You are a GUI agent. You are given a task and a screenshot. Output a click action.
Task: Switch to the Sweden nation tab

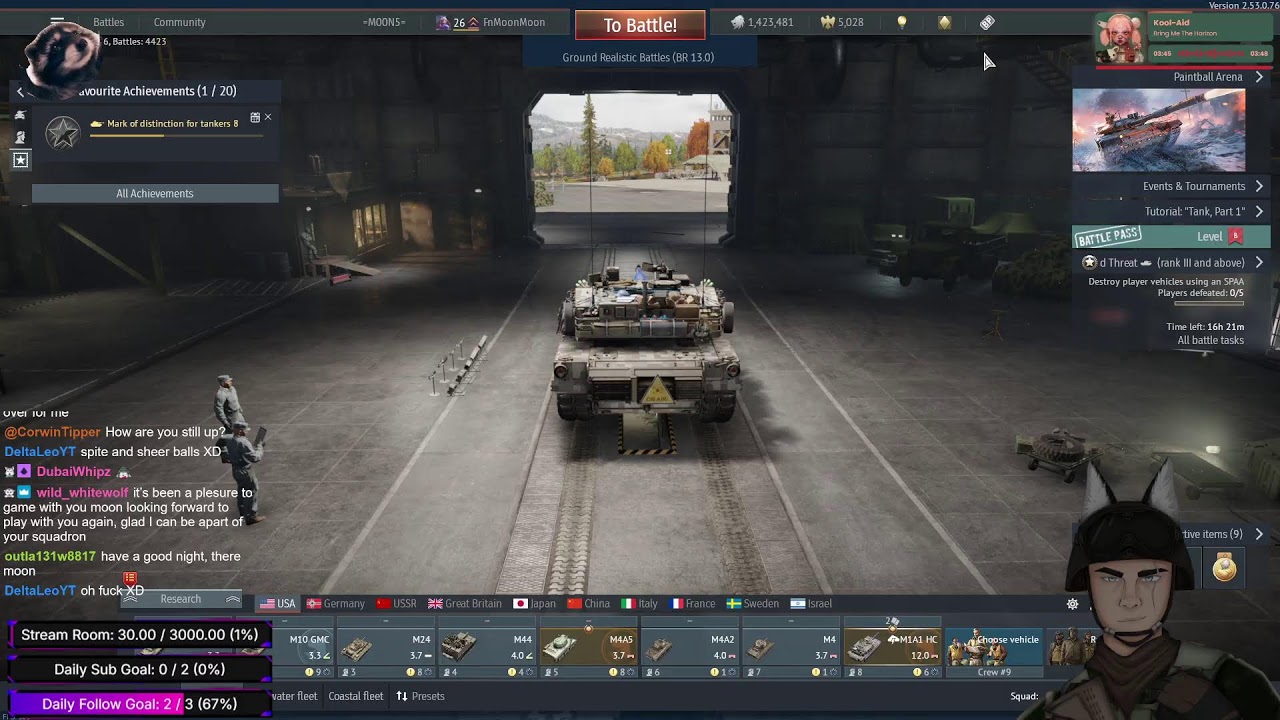click(753, 603)
